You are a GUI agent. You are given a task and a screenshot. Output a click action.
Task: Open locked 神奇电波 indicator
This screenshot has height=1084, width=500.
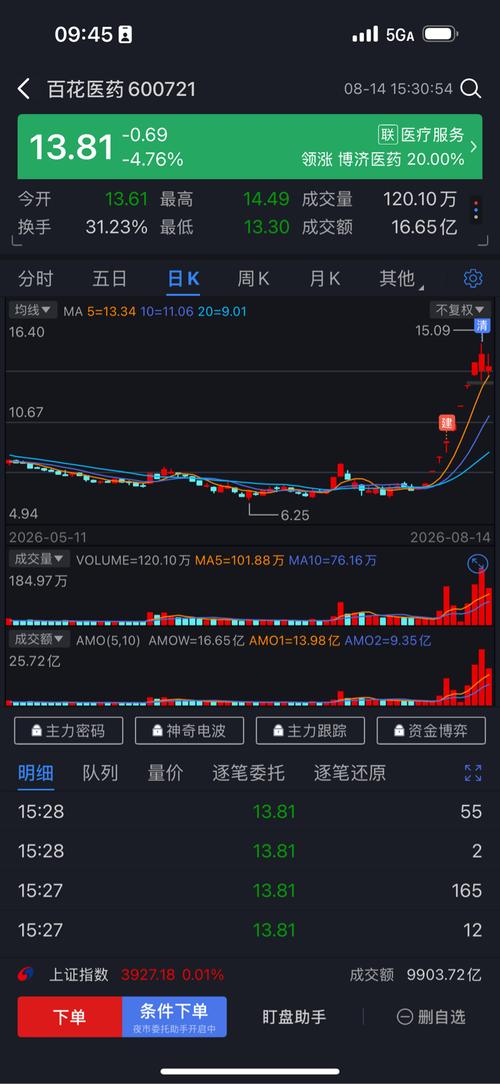pos(189,731)
